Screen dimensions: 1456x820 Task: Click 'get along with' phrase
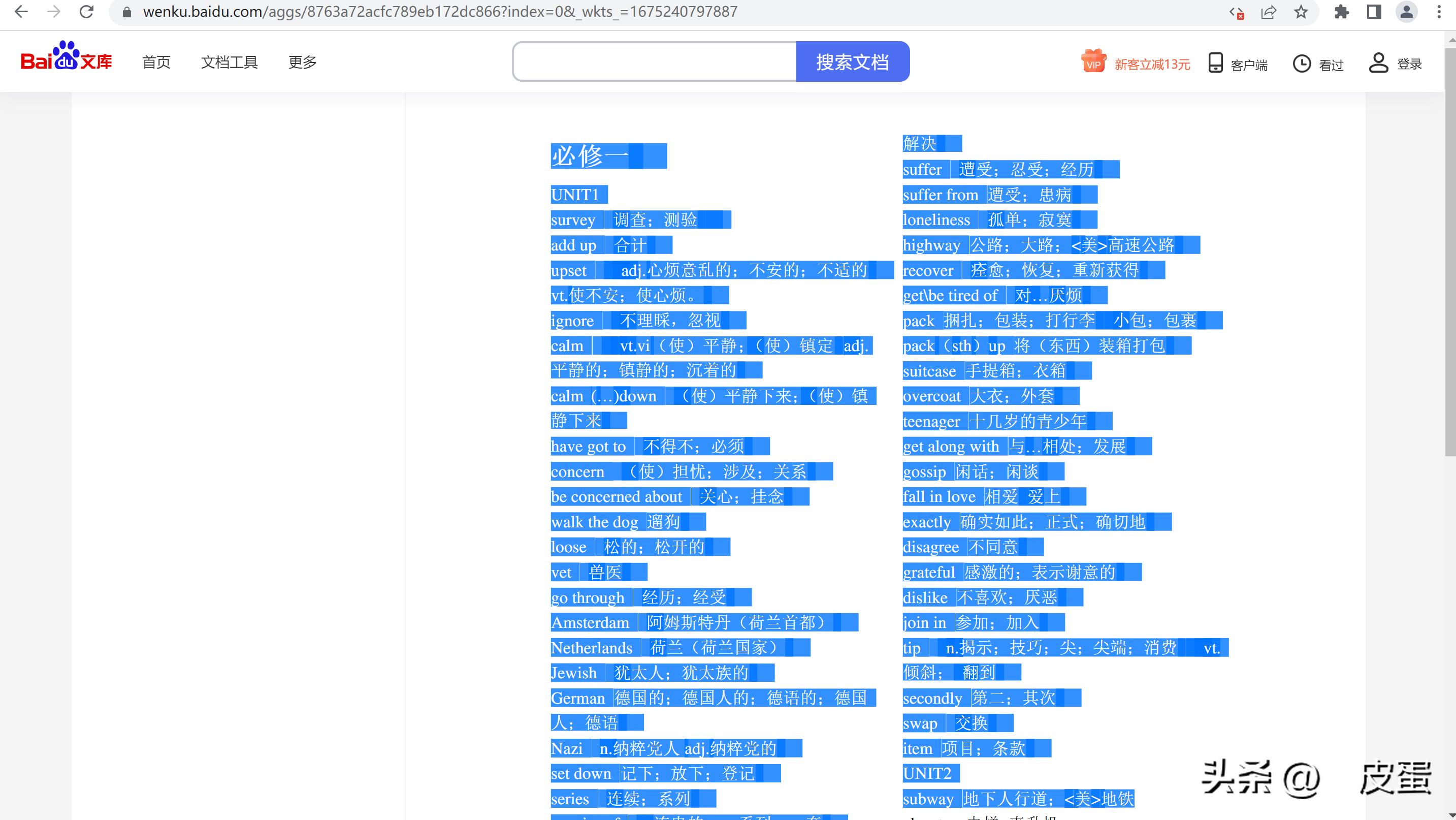[x=951, y=446]
